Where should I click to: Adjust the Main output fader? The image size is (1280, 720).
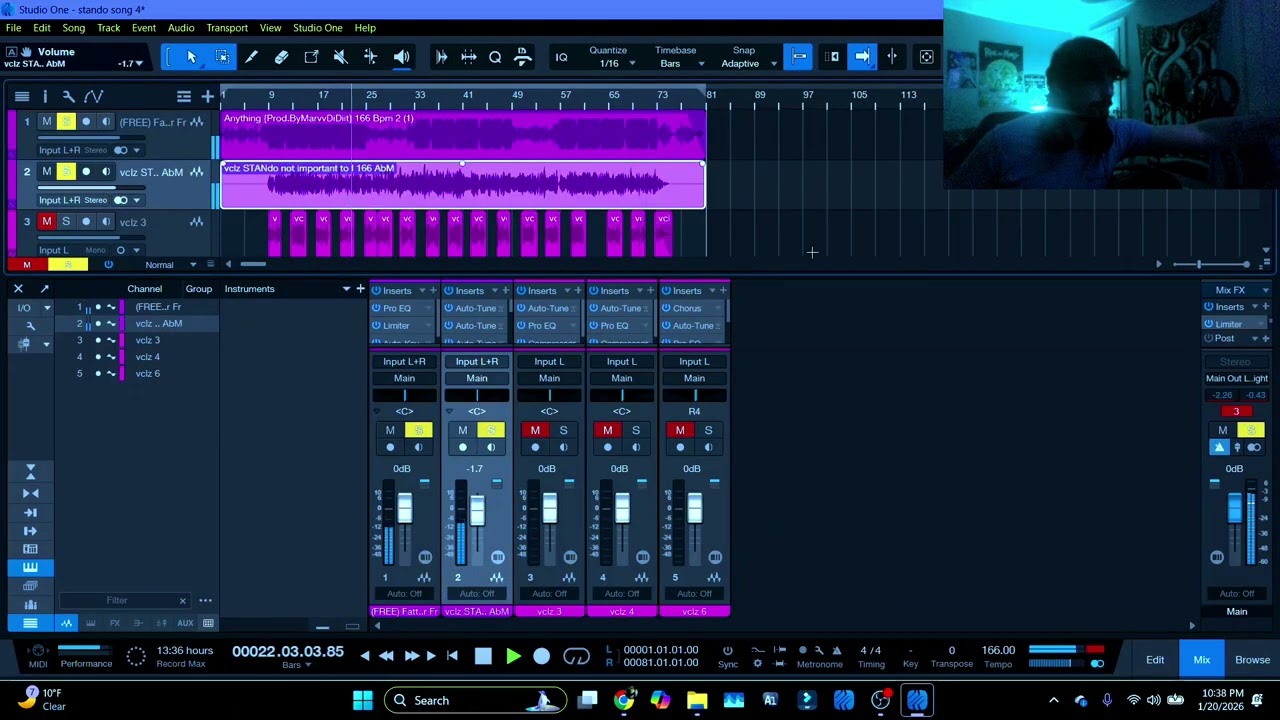[1235, 507]
